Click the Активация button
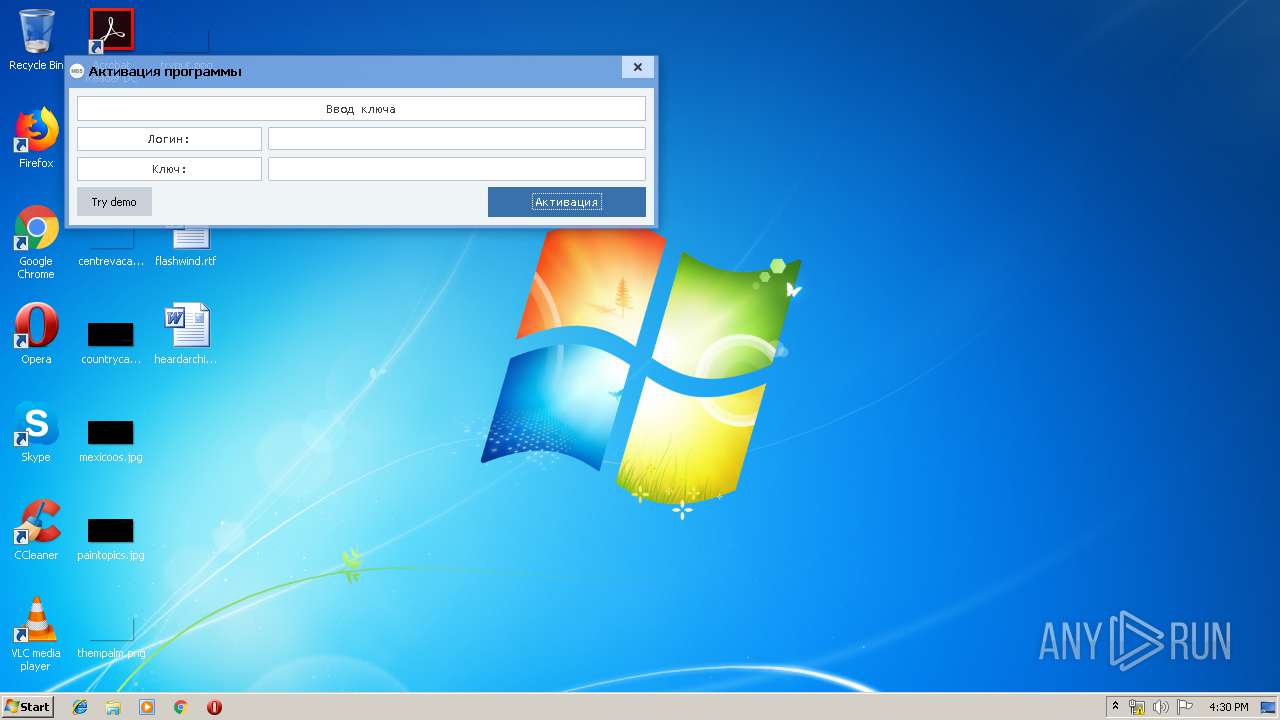 (x=567, y=202)
